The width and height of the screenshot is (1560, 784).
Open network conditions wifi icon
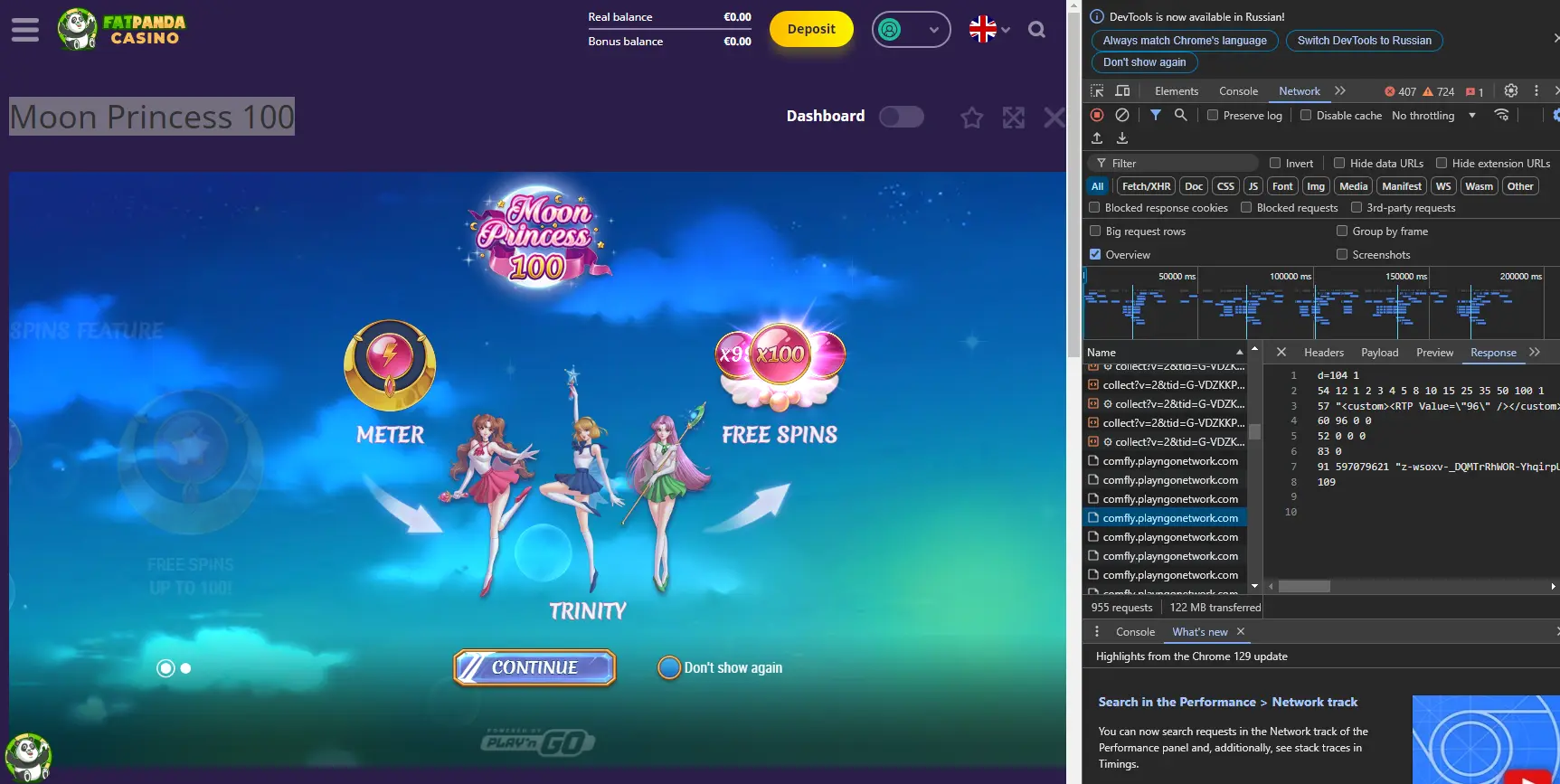(1501, 115)
